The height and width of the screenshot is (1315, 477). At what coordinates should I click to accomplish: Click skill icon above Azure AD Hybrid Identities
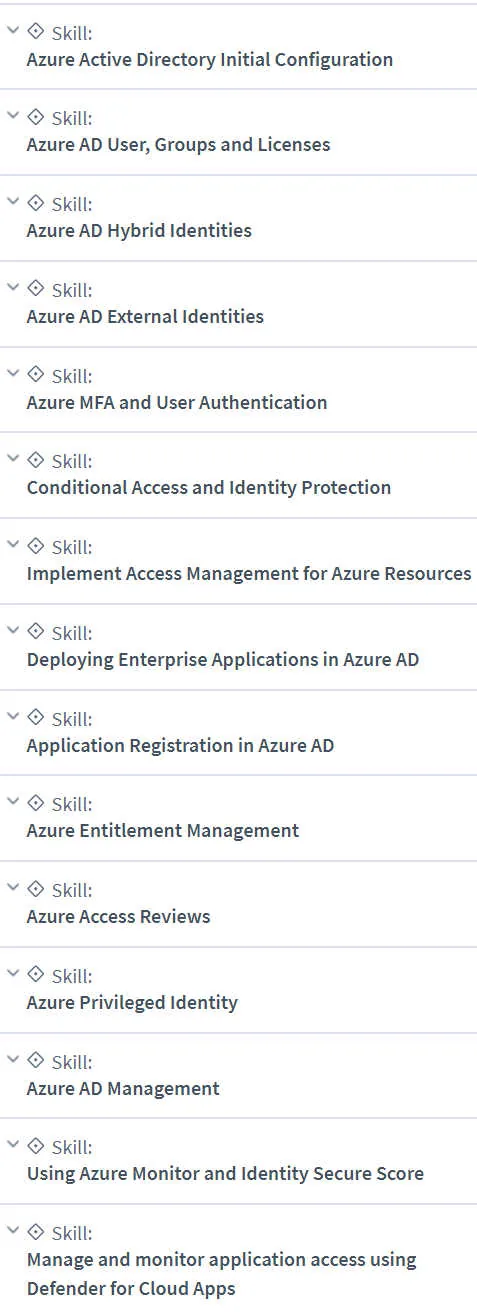[35, 203]
